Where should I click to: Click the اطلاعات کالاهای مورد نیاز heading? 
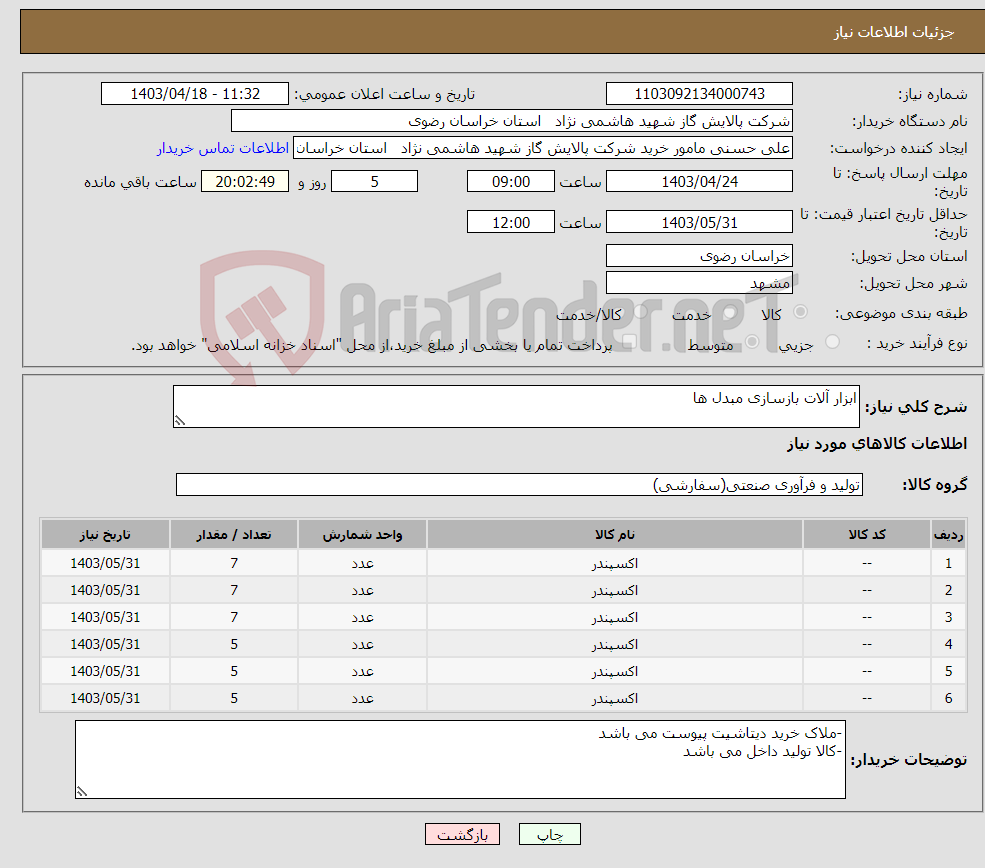tap(877, 443)
